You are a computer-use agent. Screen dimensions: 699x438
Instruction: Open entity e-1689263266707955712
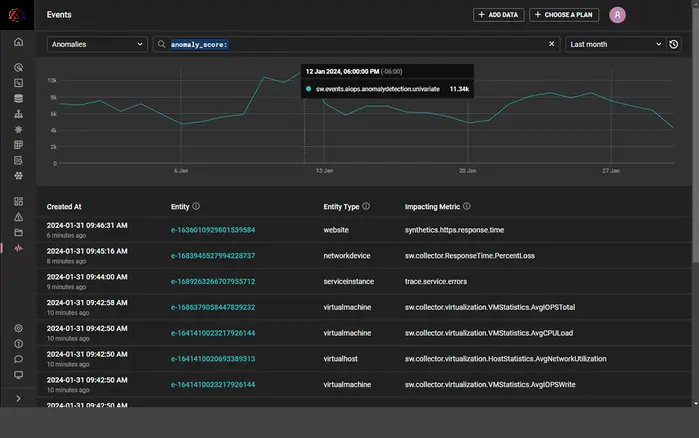click(213, 282)
